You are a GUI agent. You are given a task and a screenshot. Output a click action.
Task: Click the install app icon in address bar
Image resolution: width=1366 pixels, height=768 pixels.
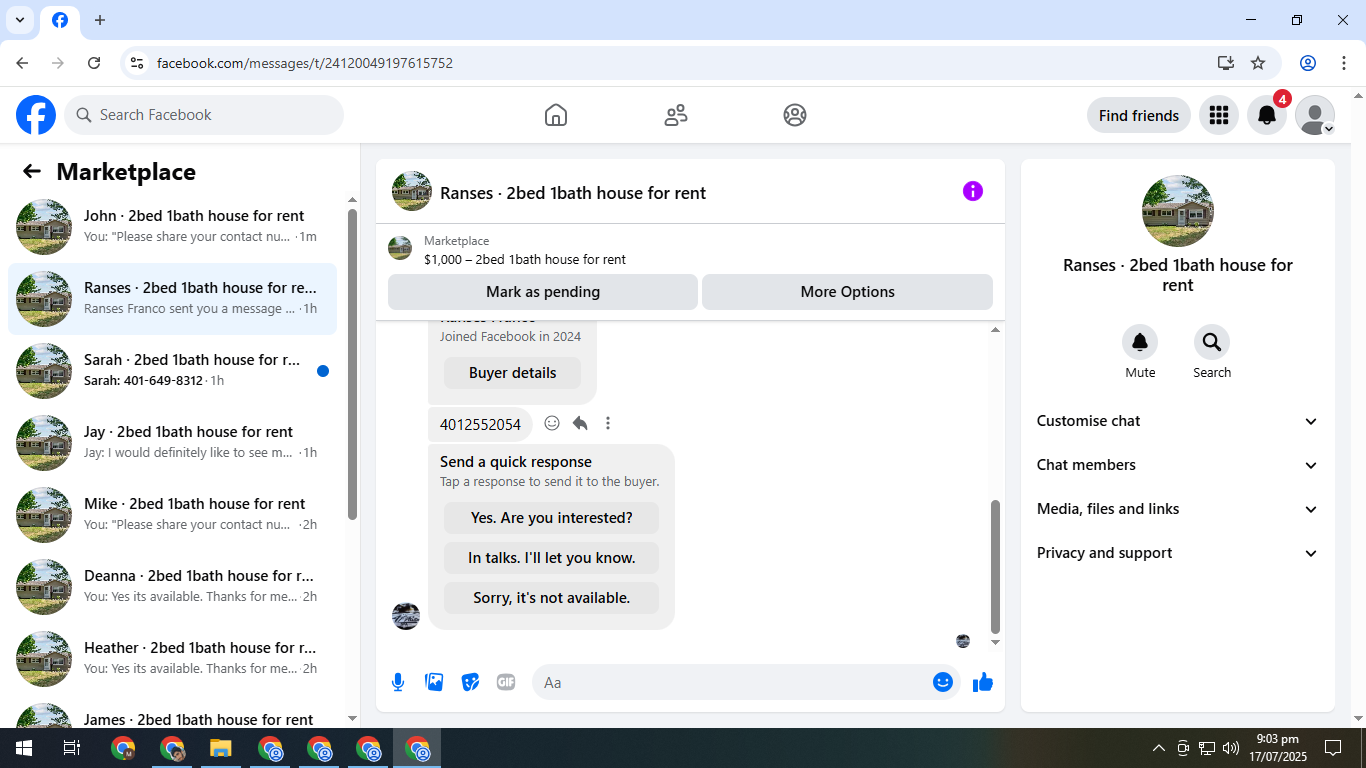coord(1226,63)
